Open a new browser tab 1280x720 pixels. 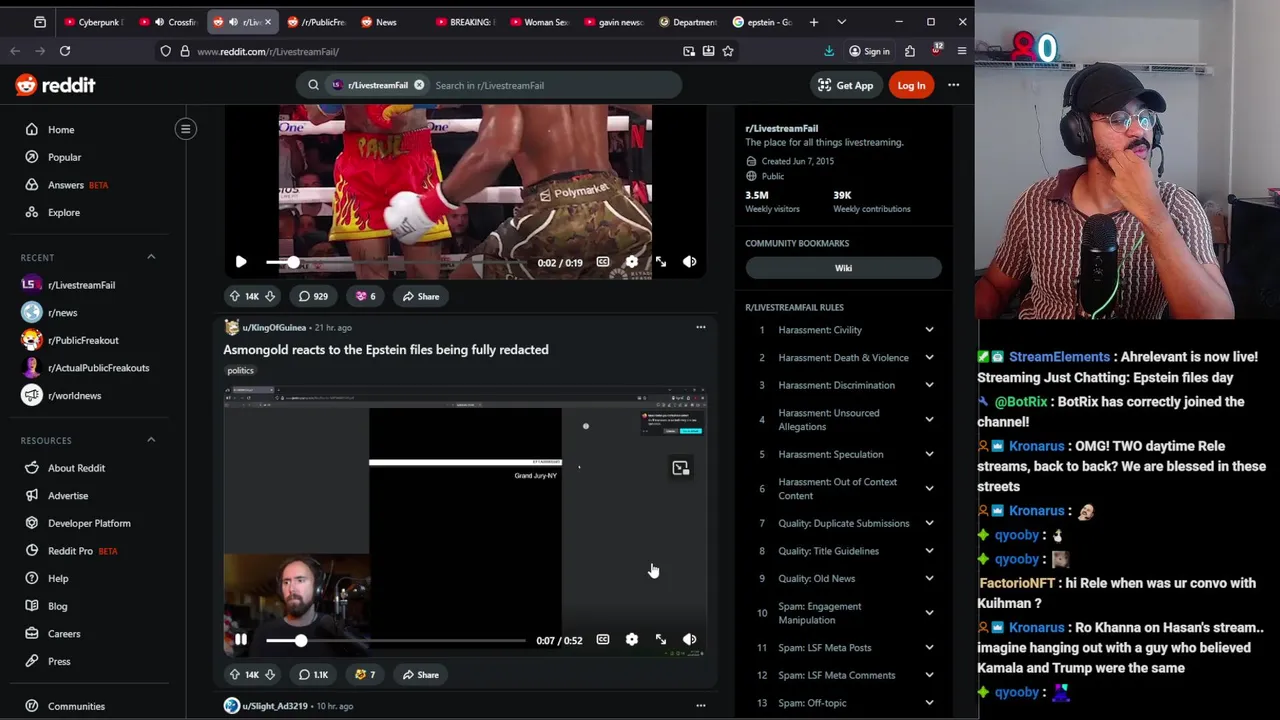(814, 22)
